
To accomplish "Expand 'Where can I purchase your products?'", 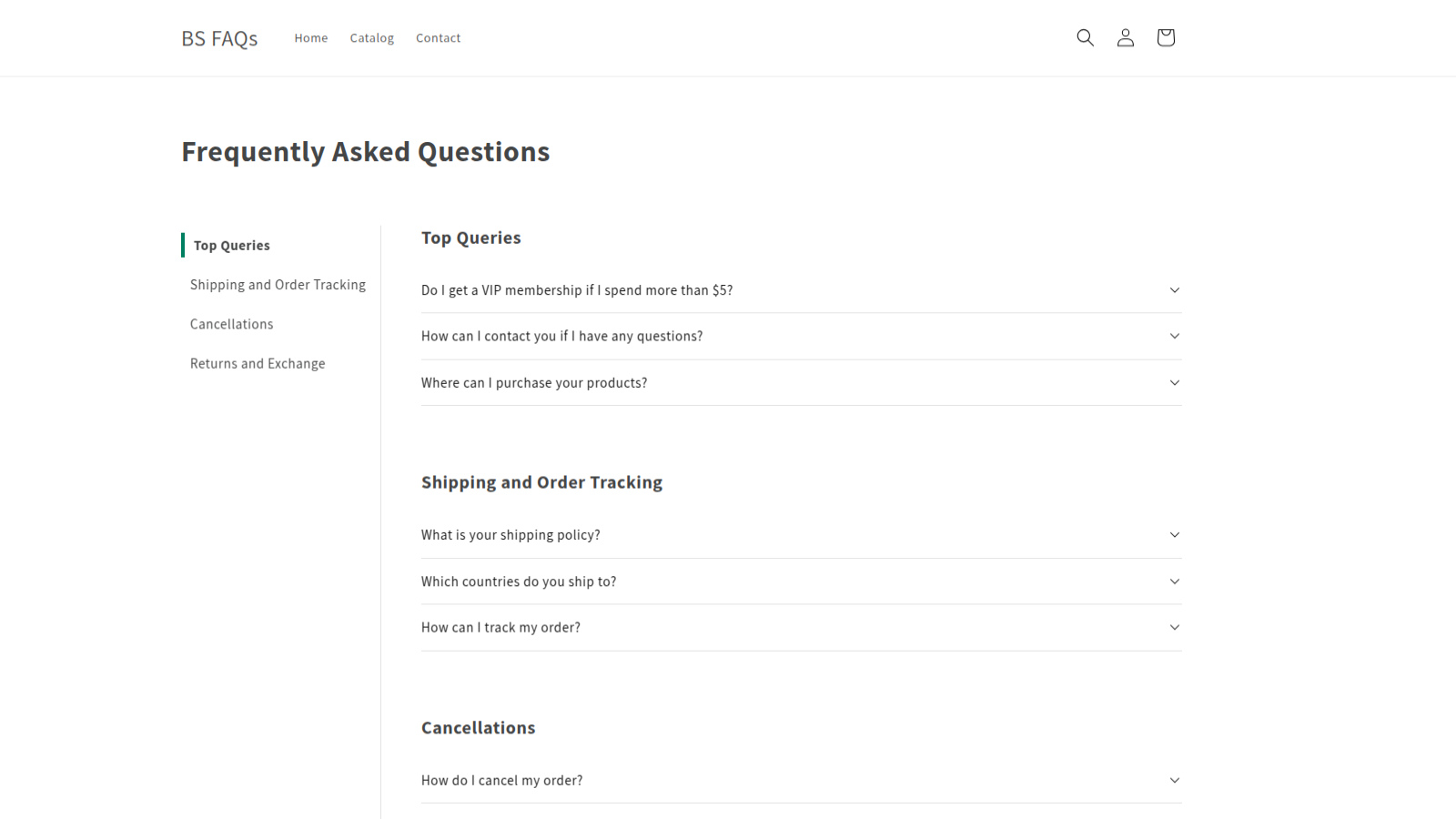I will [800, 382].
